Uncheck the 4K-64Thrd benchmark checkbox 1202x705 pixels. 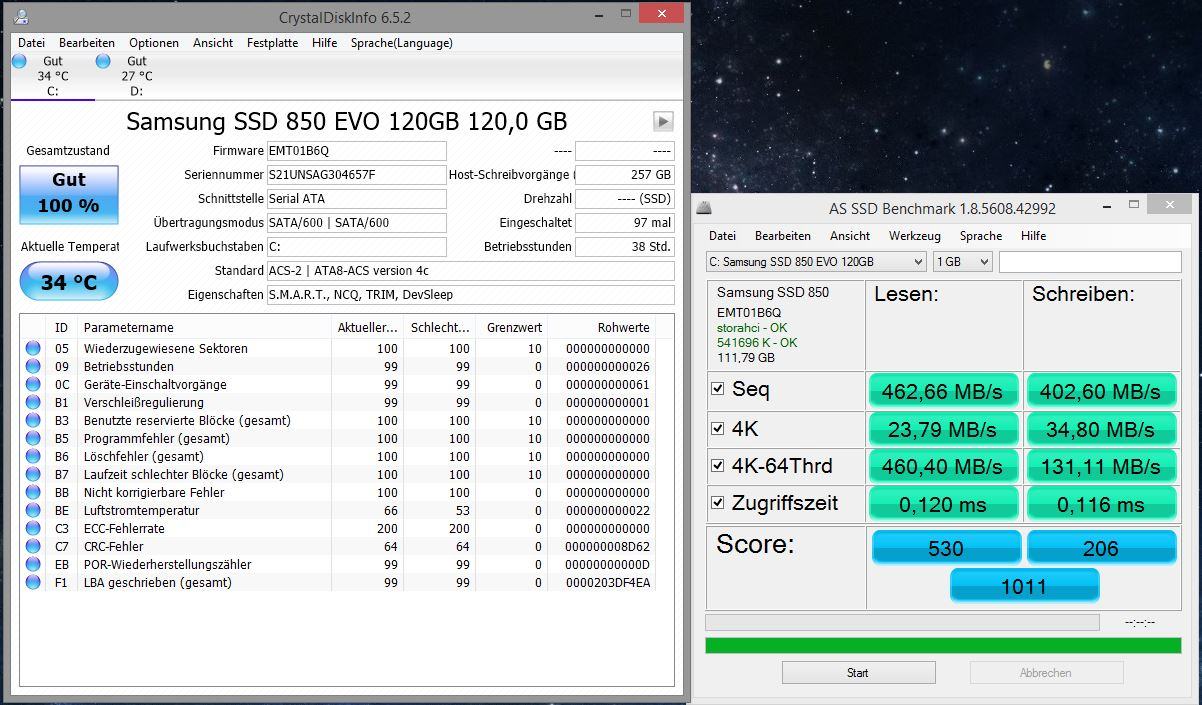click(717, 465)
